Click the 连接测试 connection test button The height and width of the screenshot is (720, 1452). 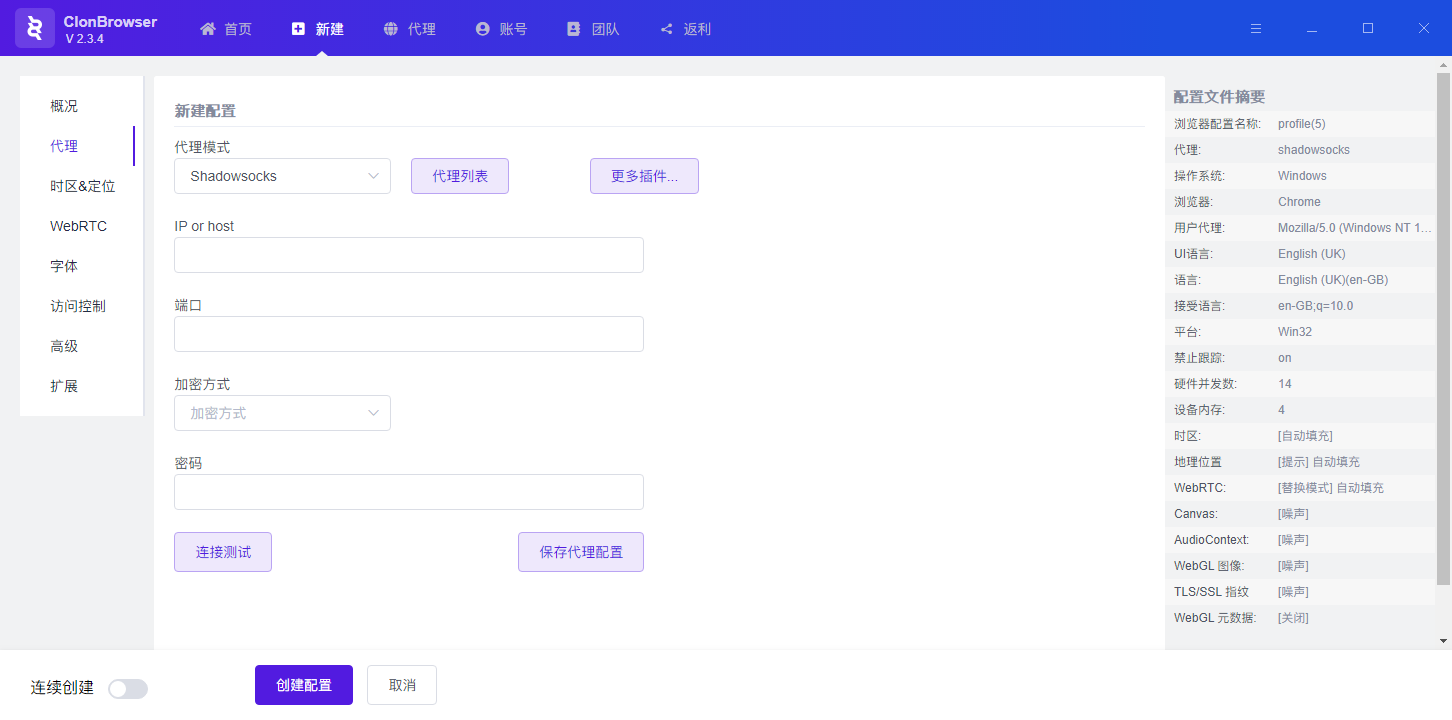point(222,551)
